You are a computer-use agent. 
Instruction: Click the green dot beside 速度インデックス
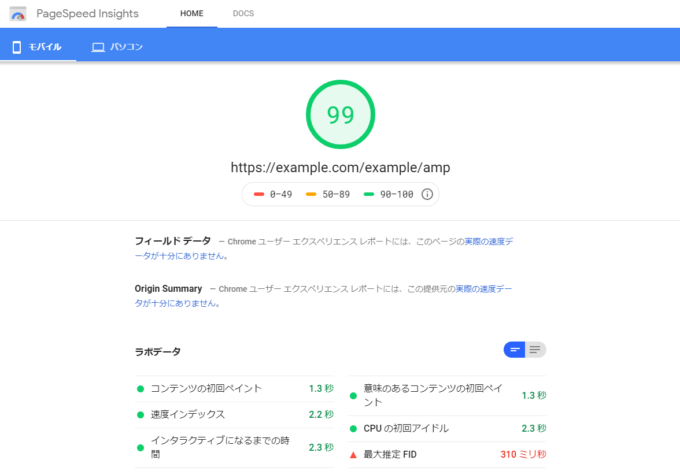[x=141, y=415]
